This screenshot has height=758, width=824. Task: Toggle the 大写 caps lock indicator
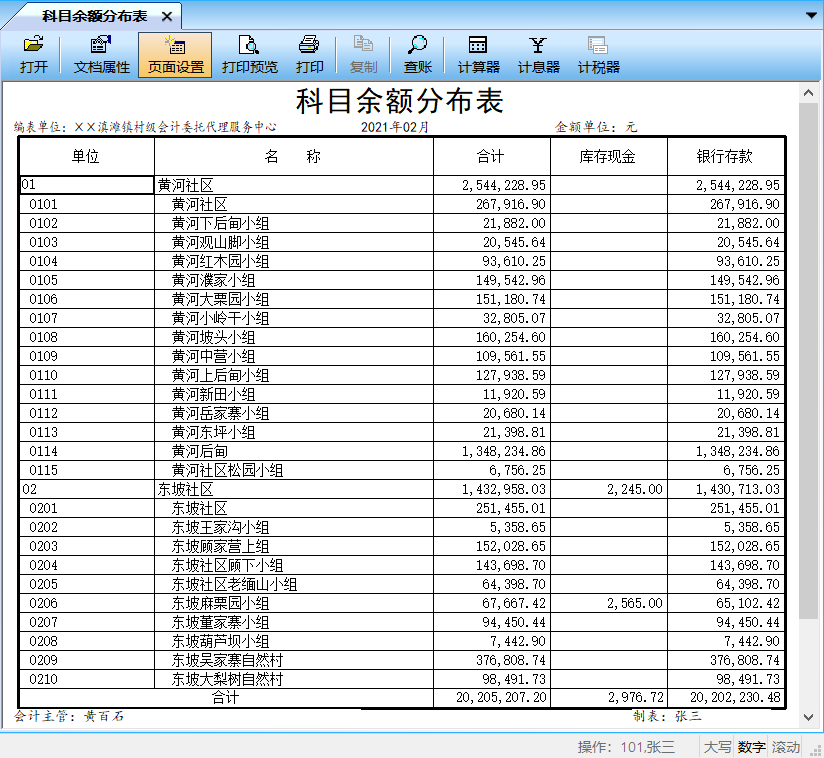(717, 747)
